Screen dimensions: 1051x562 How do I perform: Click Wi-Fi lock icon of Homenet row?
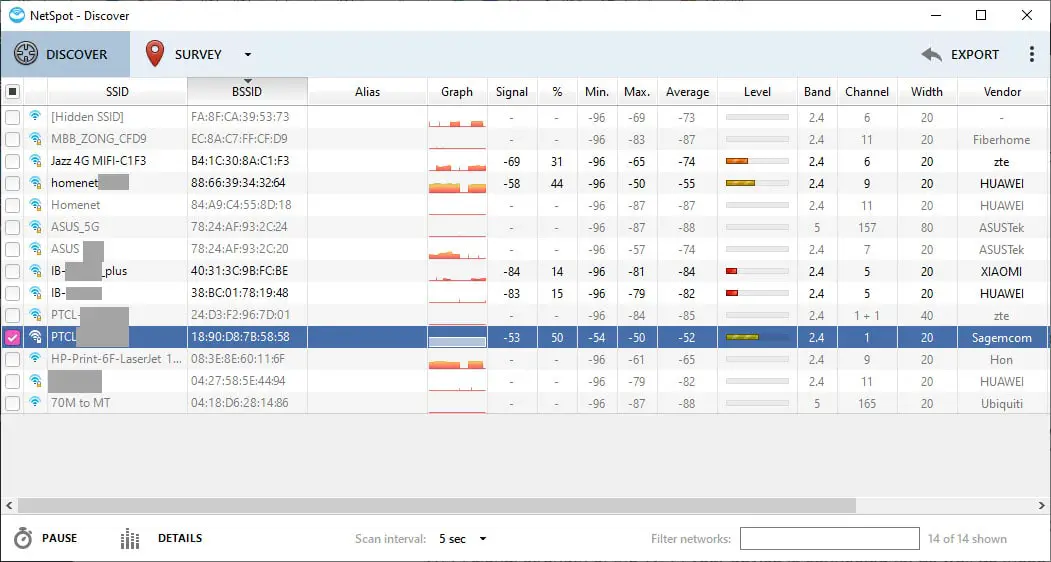tap(35, 205)
